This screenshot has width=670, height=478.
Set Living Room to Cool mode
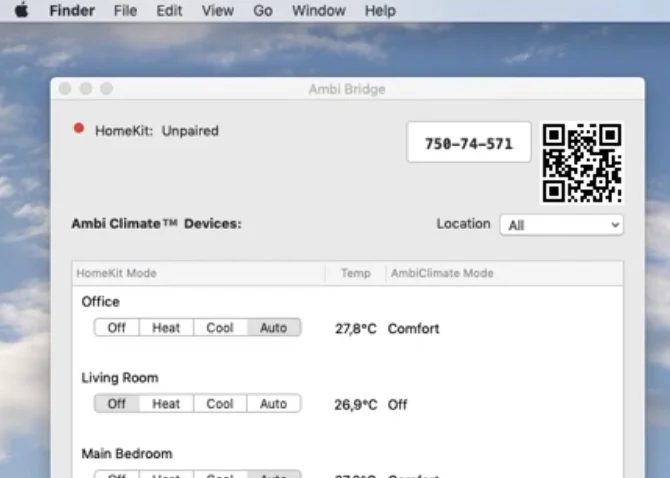[220, 404]
